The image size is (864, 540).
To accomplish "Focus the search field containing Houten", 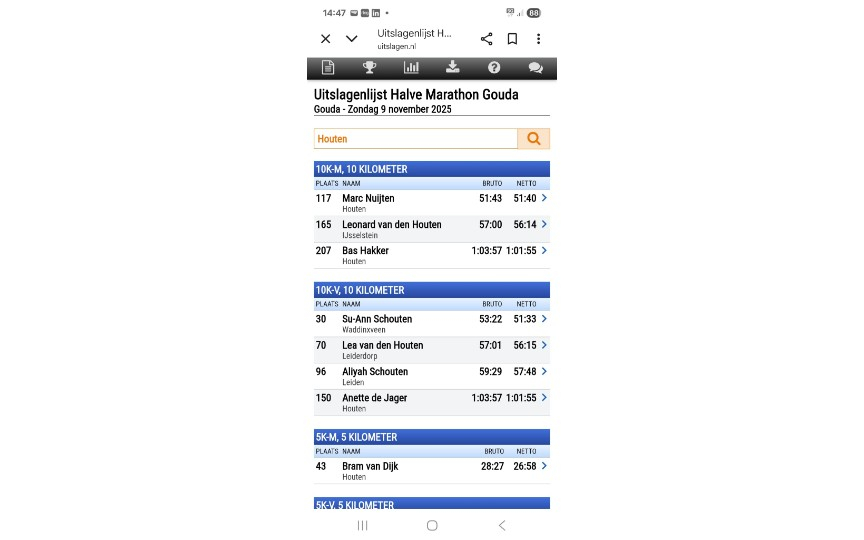I will pos(415,139).
